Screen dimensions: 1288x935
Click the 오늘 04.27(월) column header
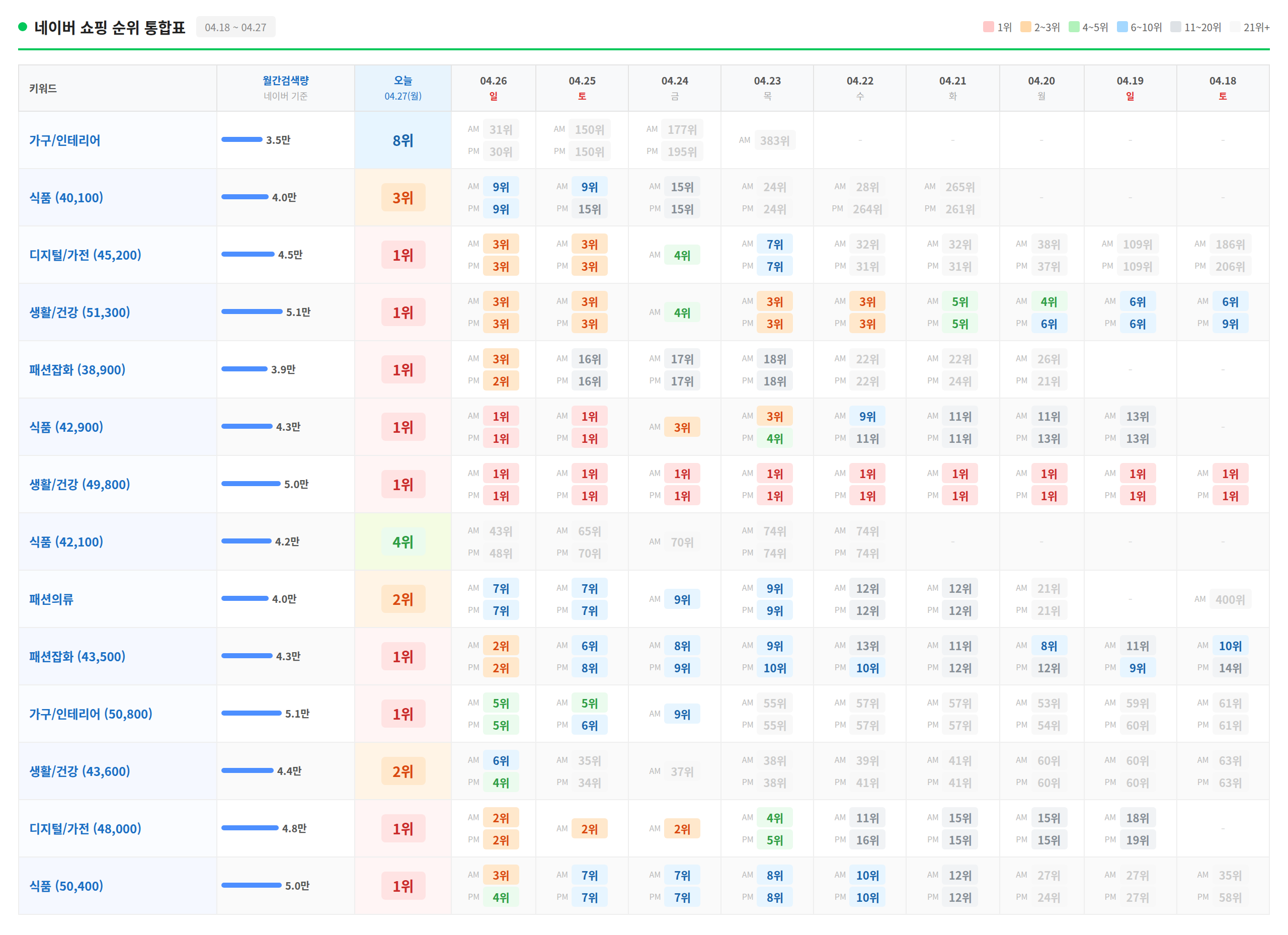coord(403,88)
